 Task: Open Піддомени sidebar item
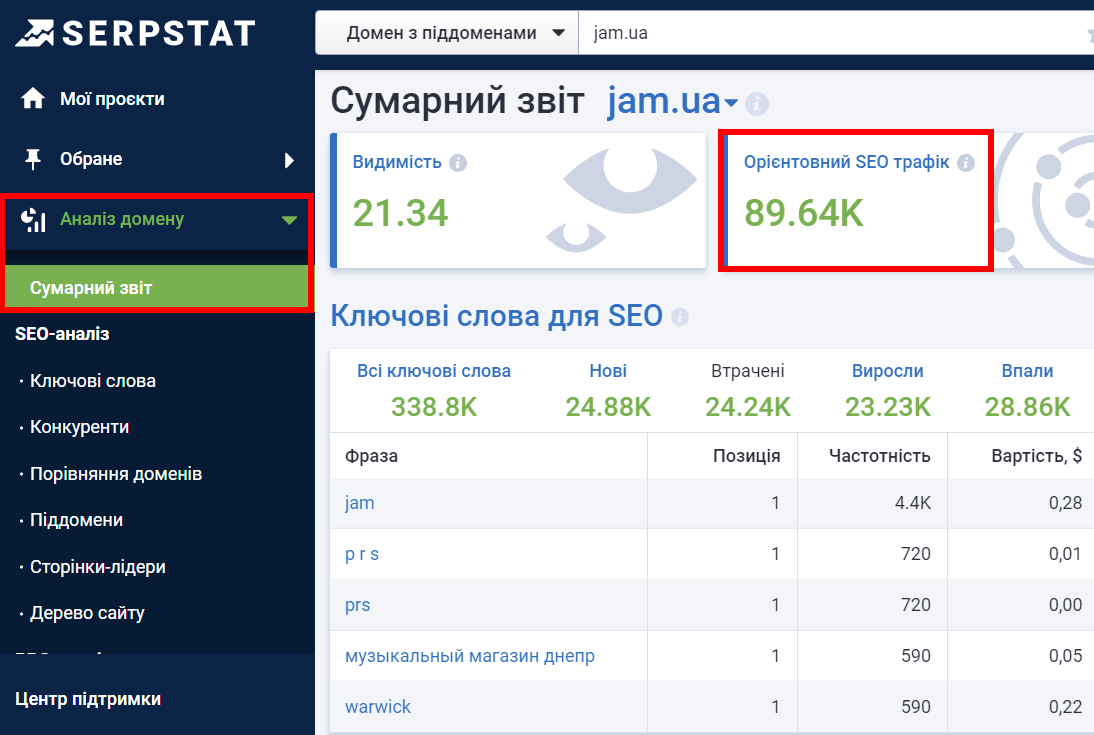point(77,520)
